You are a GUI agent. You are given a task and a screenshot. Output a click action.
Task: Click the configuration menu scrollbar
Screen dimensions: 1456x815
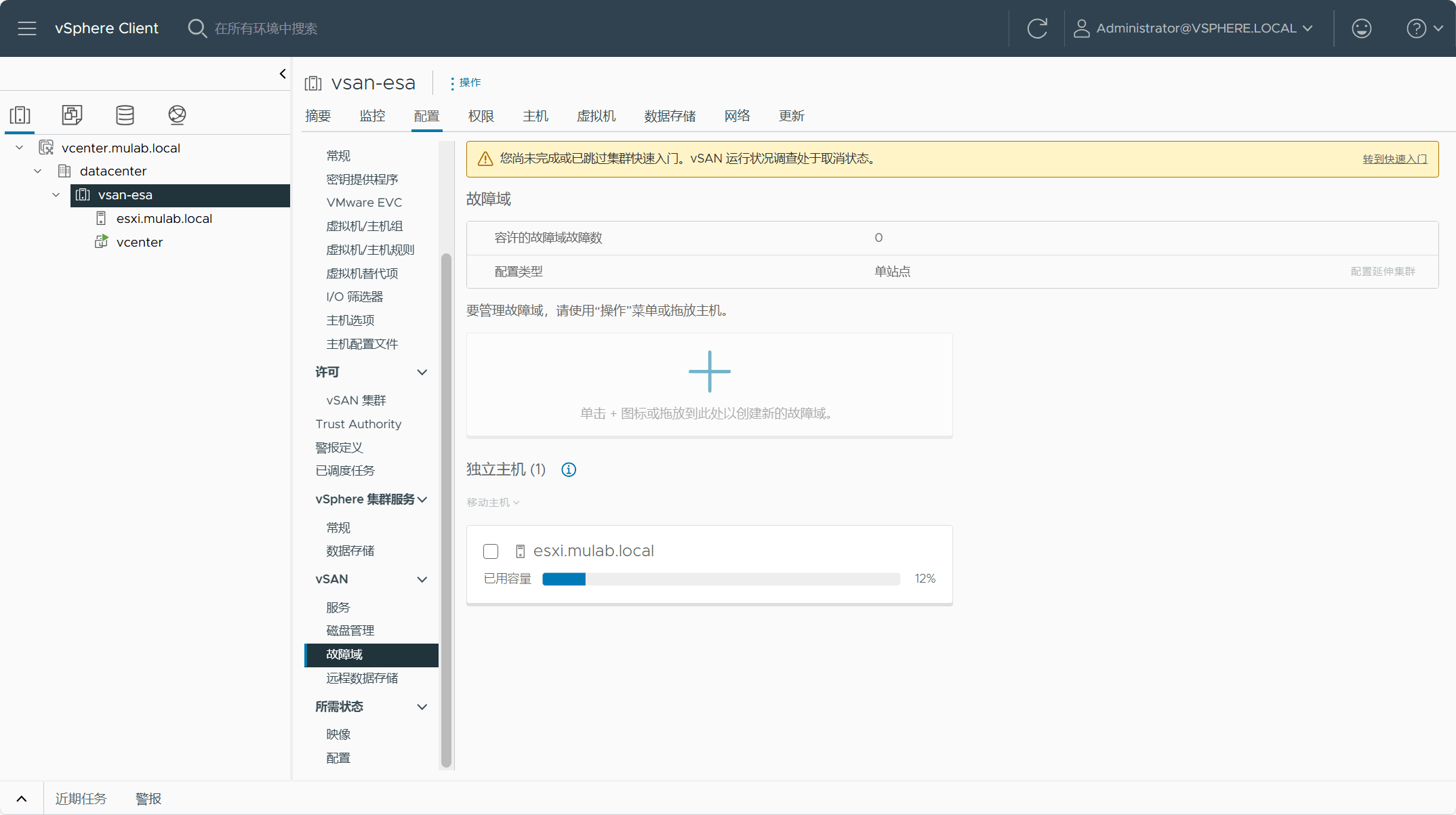click(x=446, y=509)
